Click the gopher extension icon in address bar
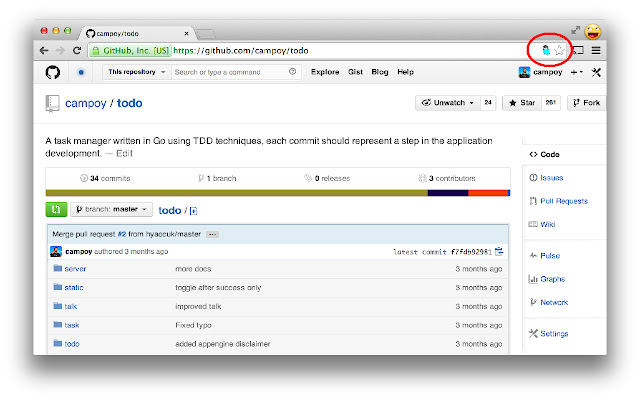640x400 pixels. click(x=545, y=49)
